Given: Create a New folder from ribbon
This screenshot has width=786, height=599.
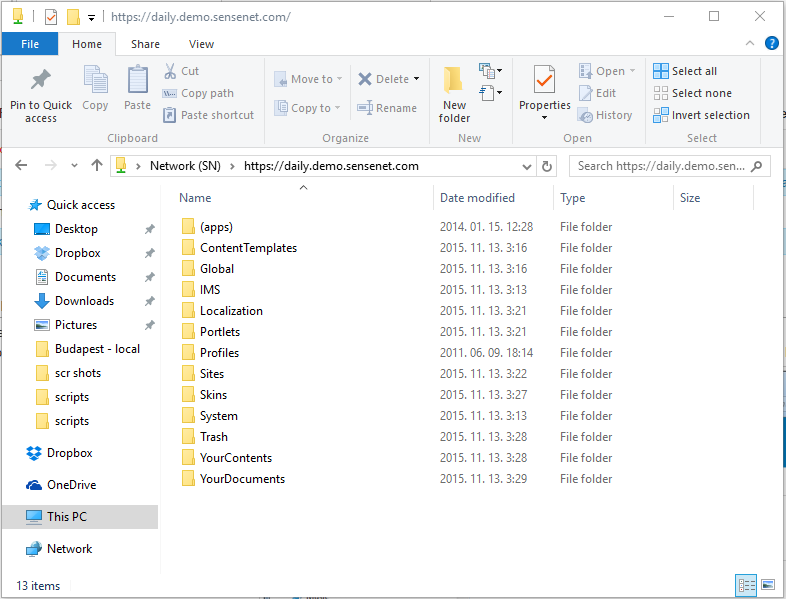Looking at the screenshot, I should (454, 95).
